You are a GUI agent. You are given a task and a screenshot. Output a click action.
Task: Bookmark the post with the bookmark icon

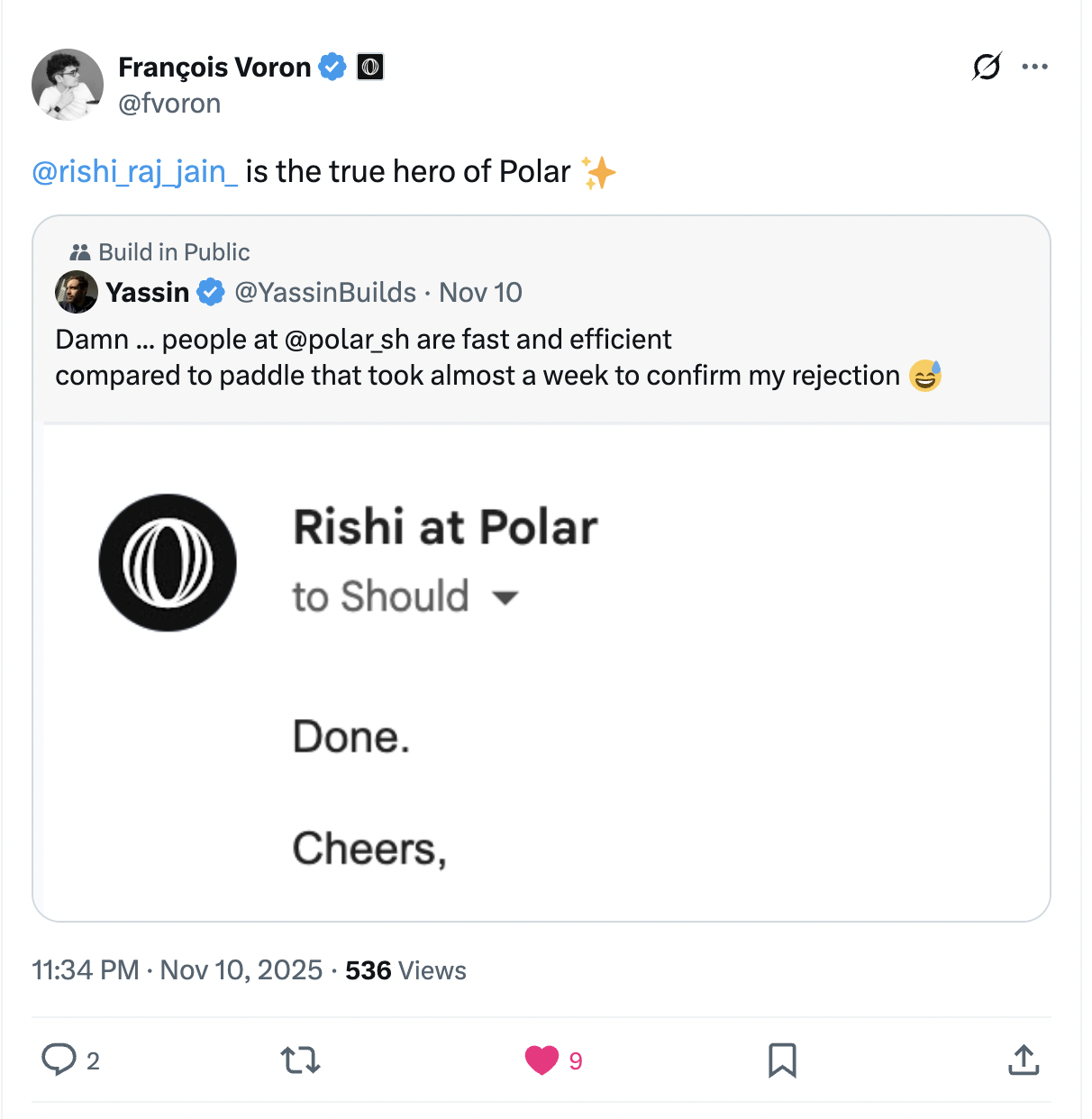tap(782, 1060)
